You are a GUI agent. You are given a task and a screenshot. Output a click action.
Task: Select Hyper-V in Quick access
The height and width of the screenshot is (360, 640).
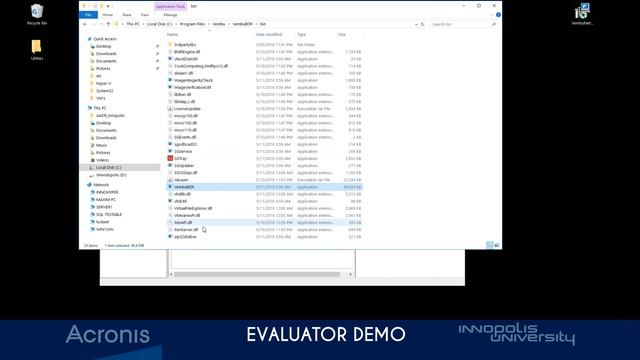[x=103, y=83]
